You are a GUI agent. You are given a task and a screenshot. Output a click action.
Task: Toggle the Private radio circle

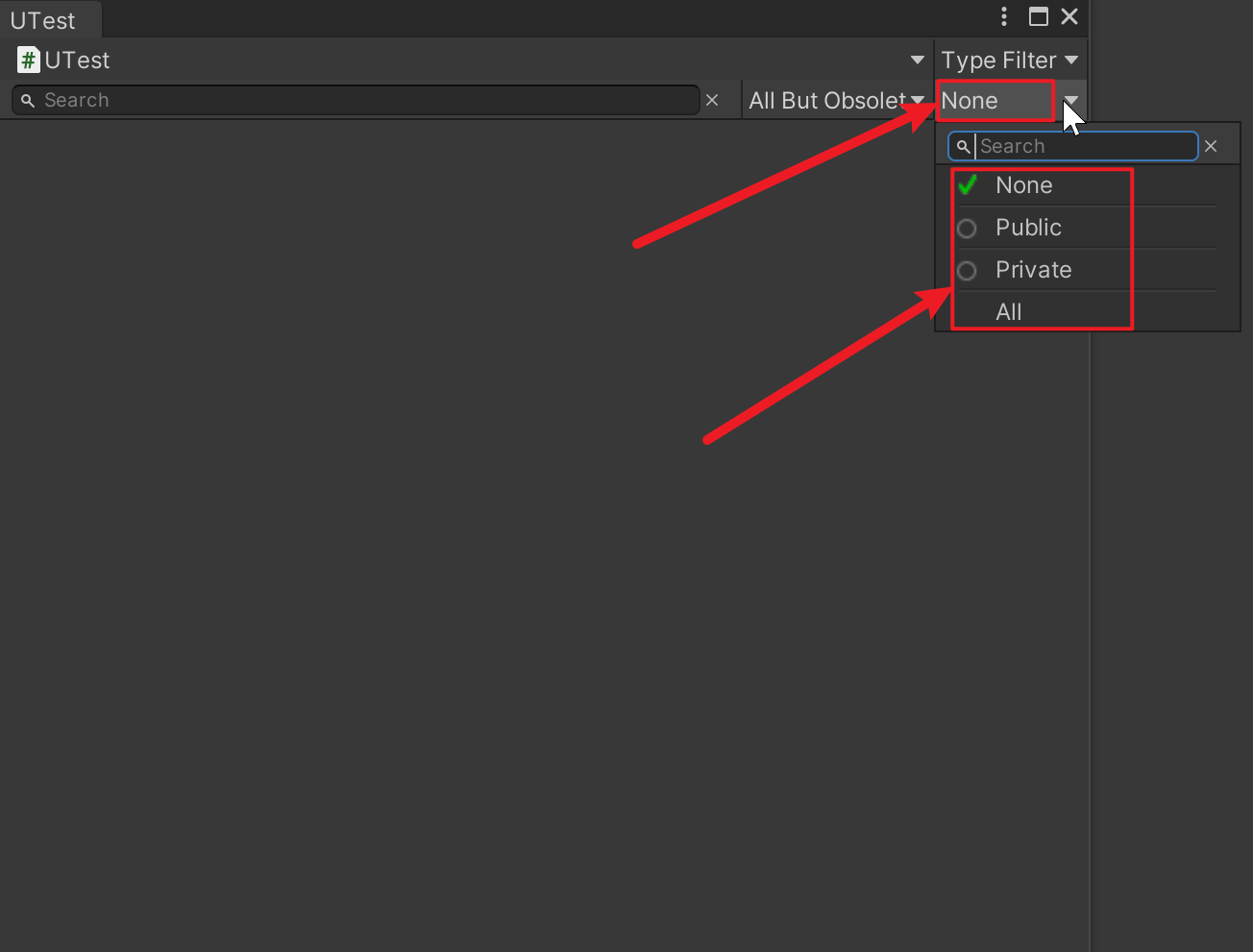tap(968, 271)
